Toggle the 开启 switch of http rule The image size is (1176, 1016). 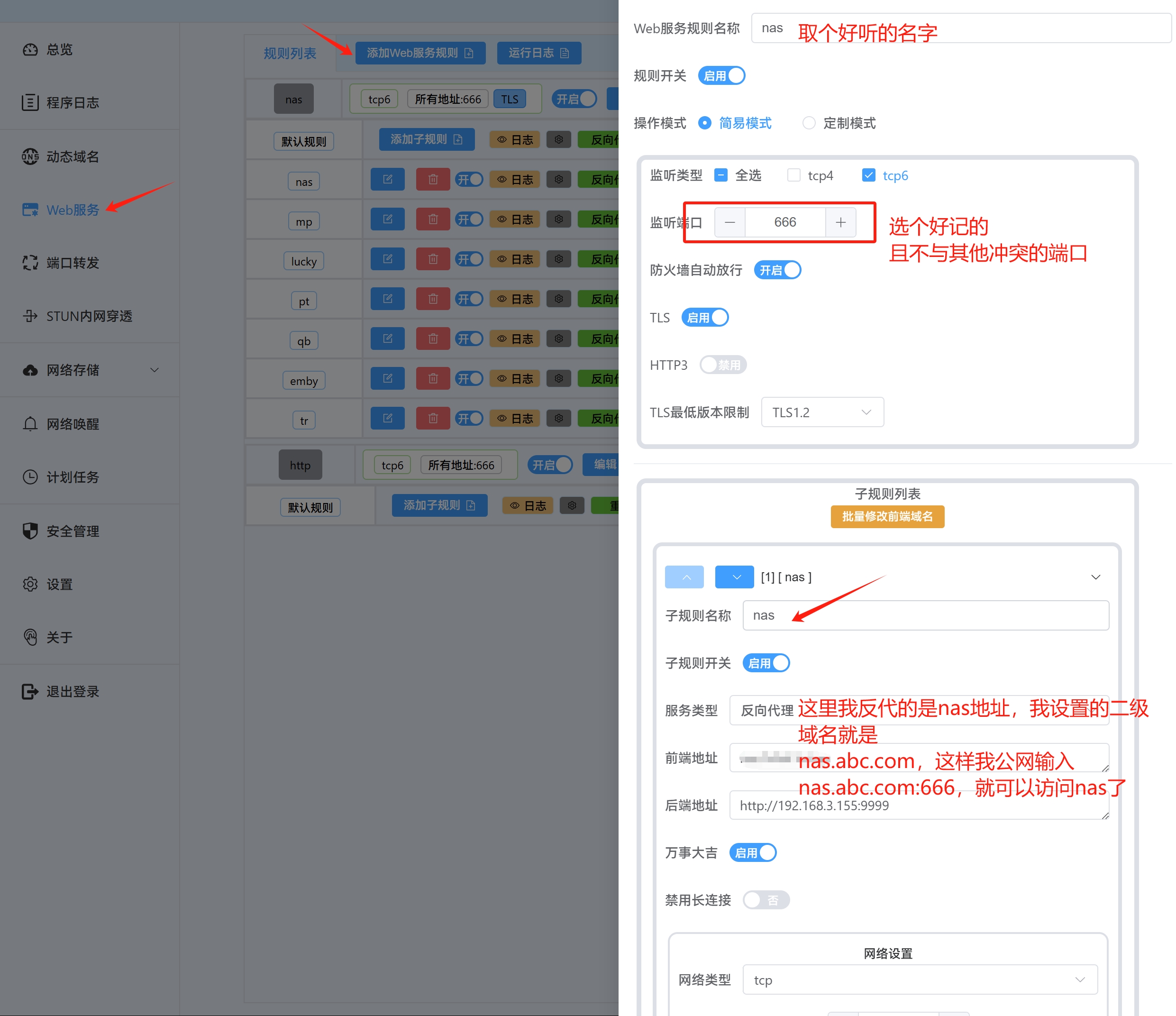coord(550,465)
